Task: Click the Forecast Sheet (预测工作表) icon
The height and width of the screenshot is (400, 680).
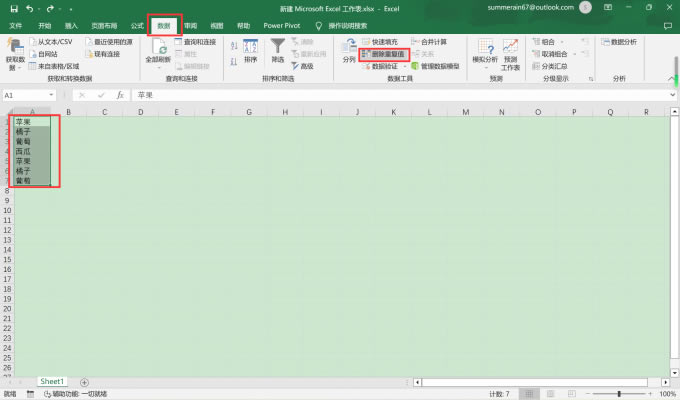Action: pos(510,48)
